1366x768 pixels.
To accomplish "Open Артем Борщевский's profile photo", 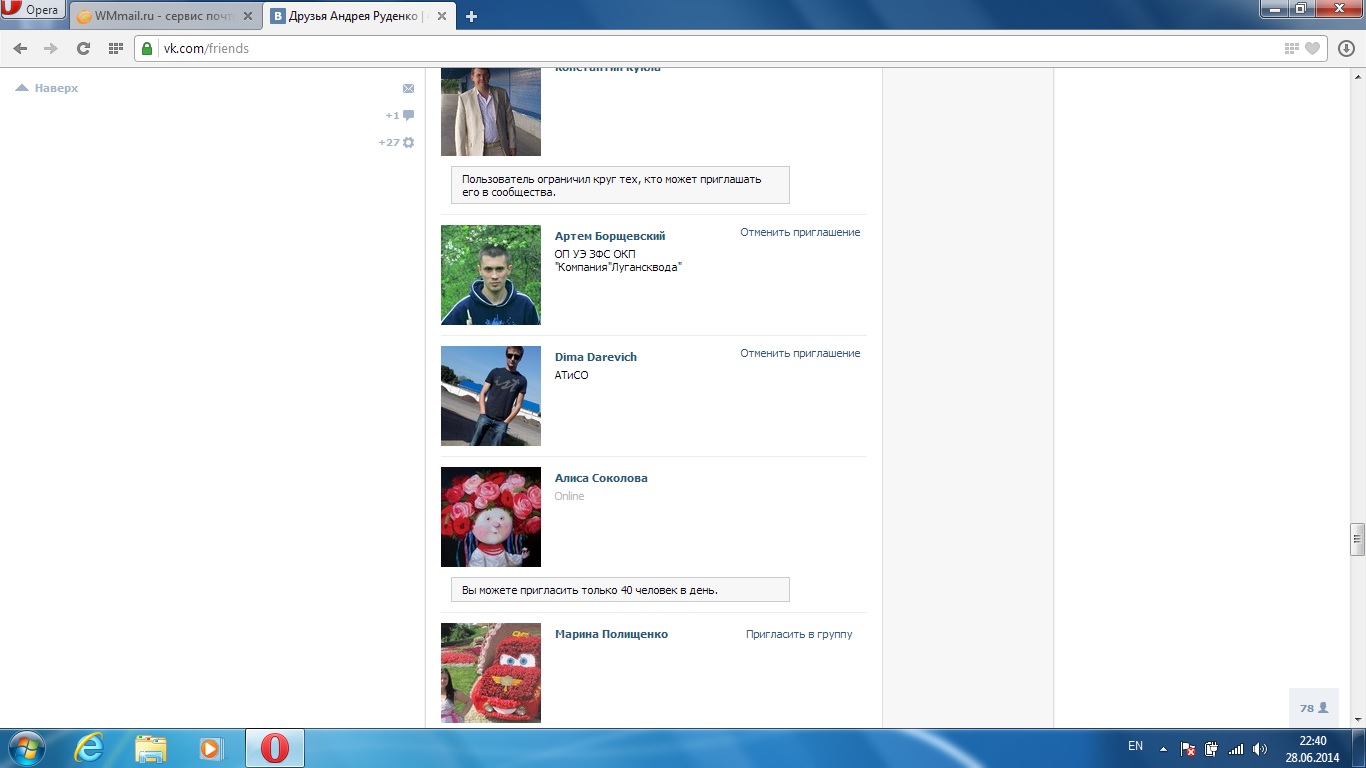I will tap(491, 275).
